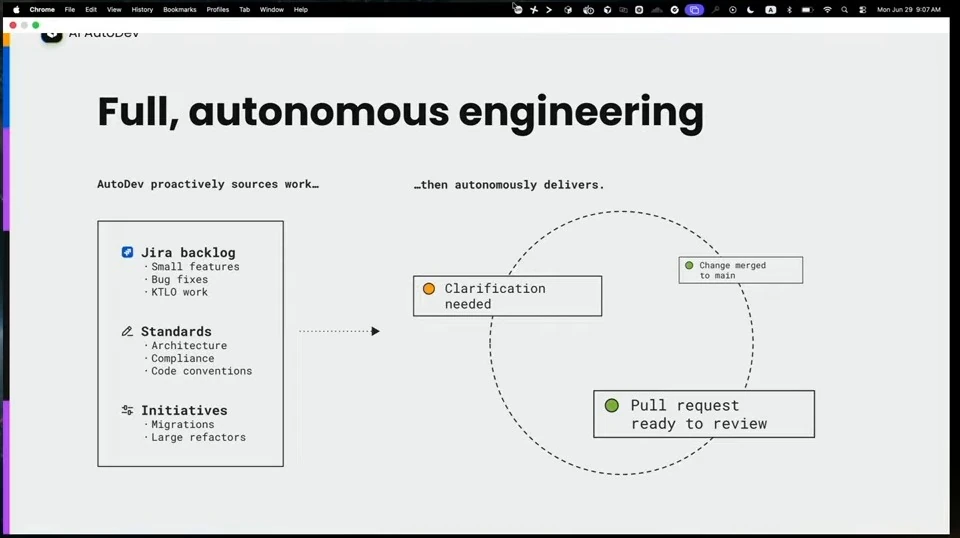Screen dimensions: 960x538
Task: Click the Jira backlog heading
Action: click(x=188, y=252)
